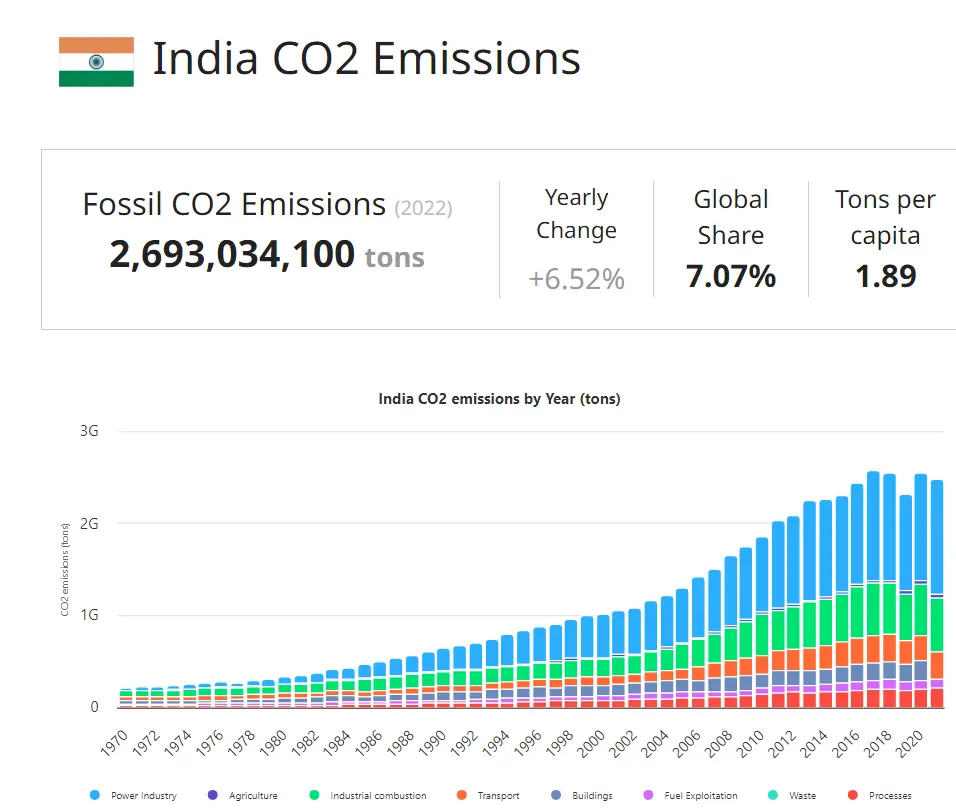Click the India CO2 Emissions heading
Viewport: 956px width, 809px height.
[366, 59]
